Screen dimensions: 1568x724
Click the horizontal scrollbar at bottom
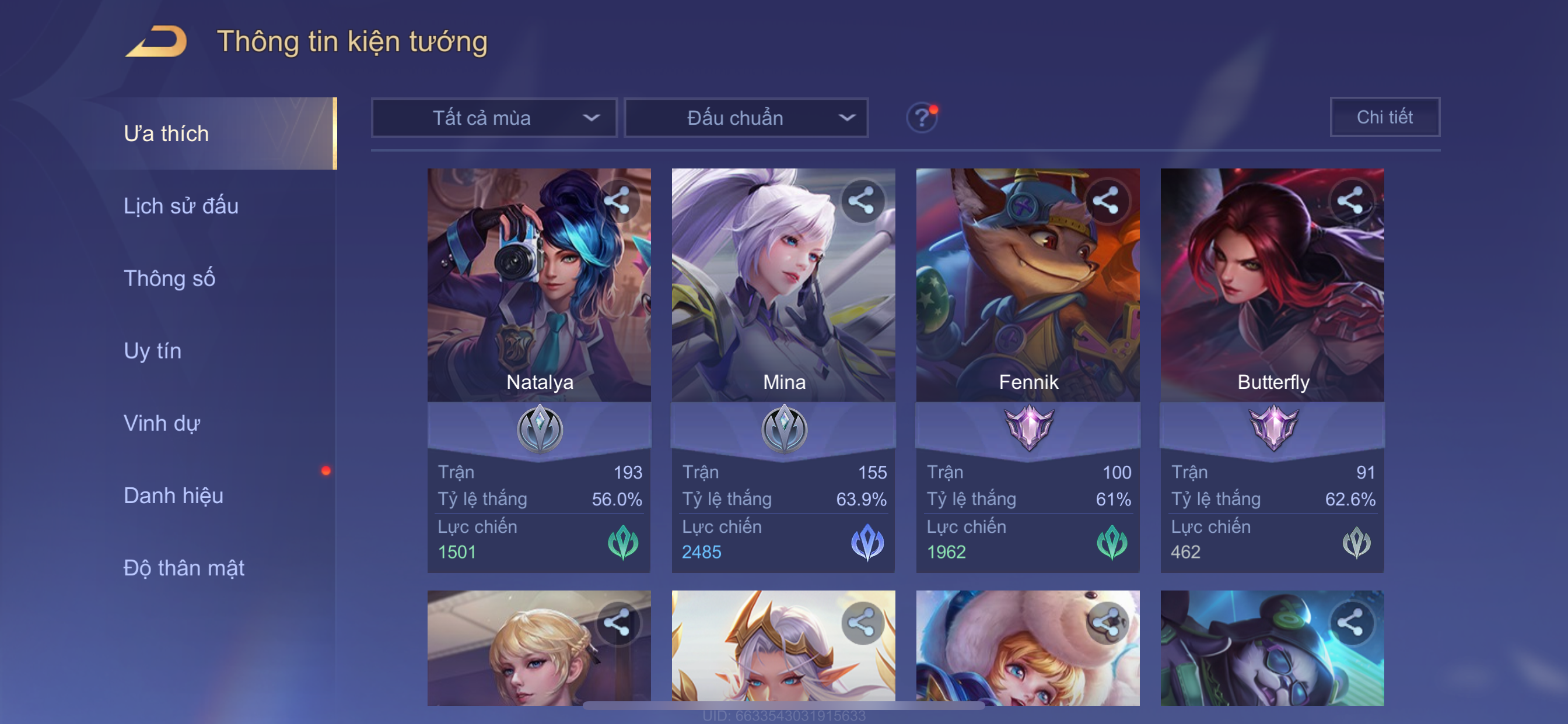784,705
